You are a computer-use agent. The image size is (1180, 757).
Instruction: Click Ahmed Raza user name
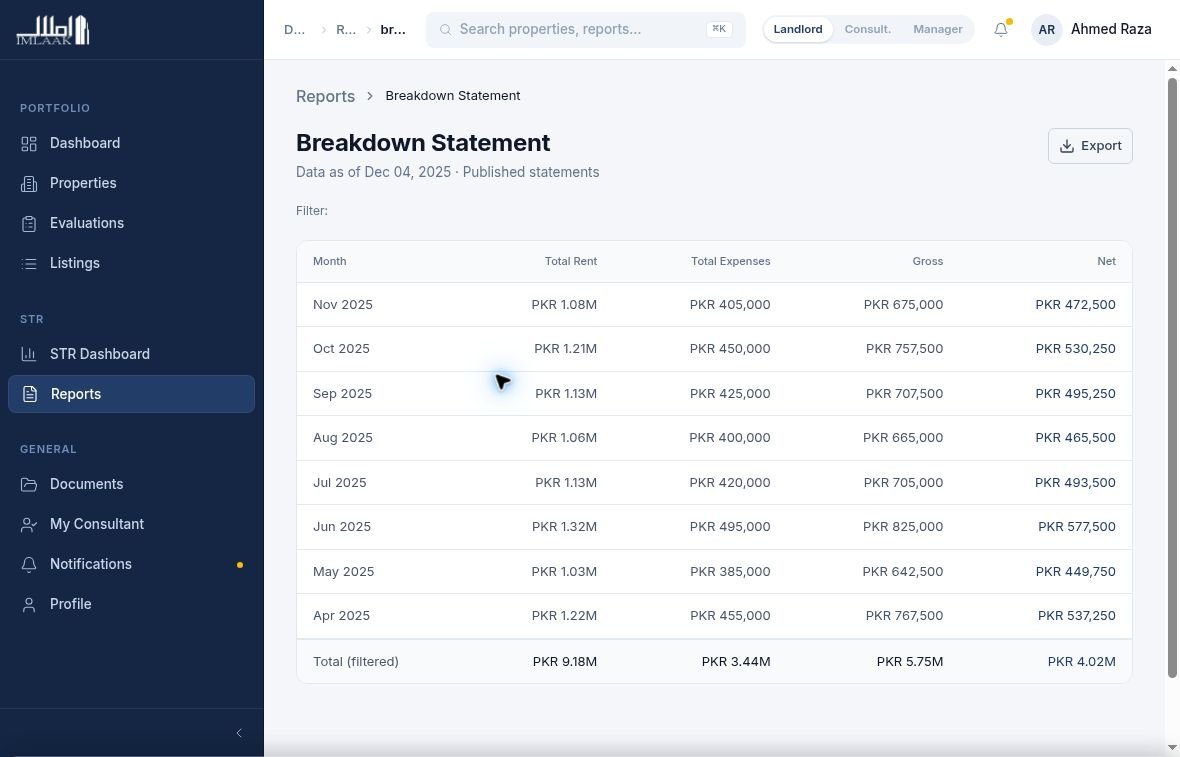pyautogui.click(x=1111, y=29)
